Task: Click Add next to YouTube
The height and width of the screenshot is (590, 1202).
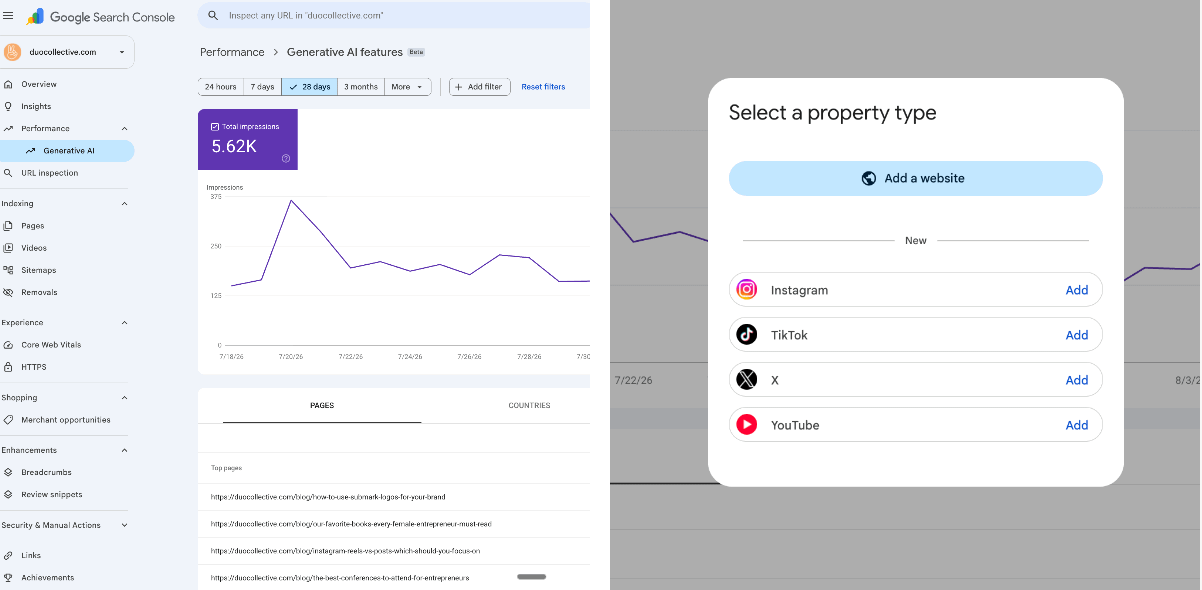Action: coord(1077,425)
